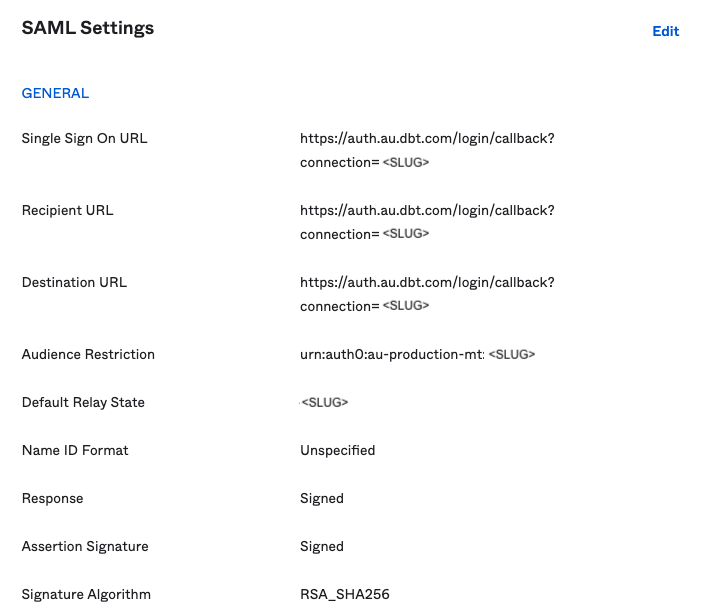The height and width of the screenshot is (607, 711).
Task: Click the Name ID Format label
Action: 75,450
